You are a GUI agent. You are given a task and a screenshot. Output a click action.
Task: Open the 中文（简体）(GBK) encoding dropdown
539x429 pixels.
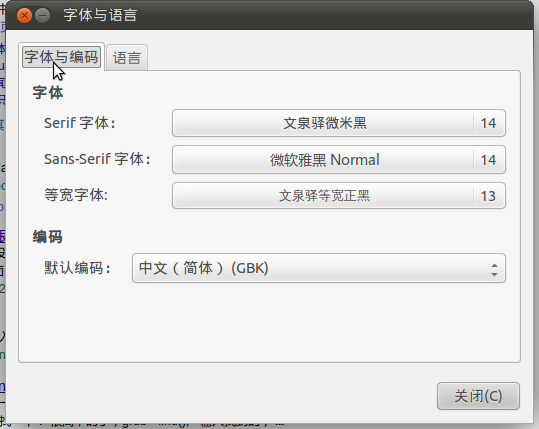click(319, 268)
